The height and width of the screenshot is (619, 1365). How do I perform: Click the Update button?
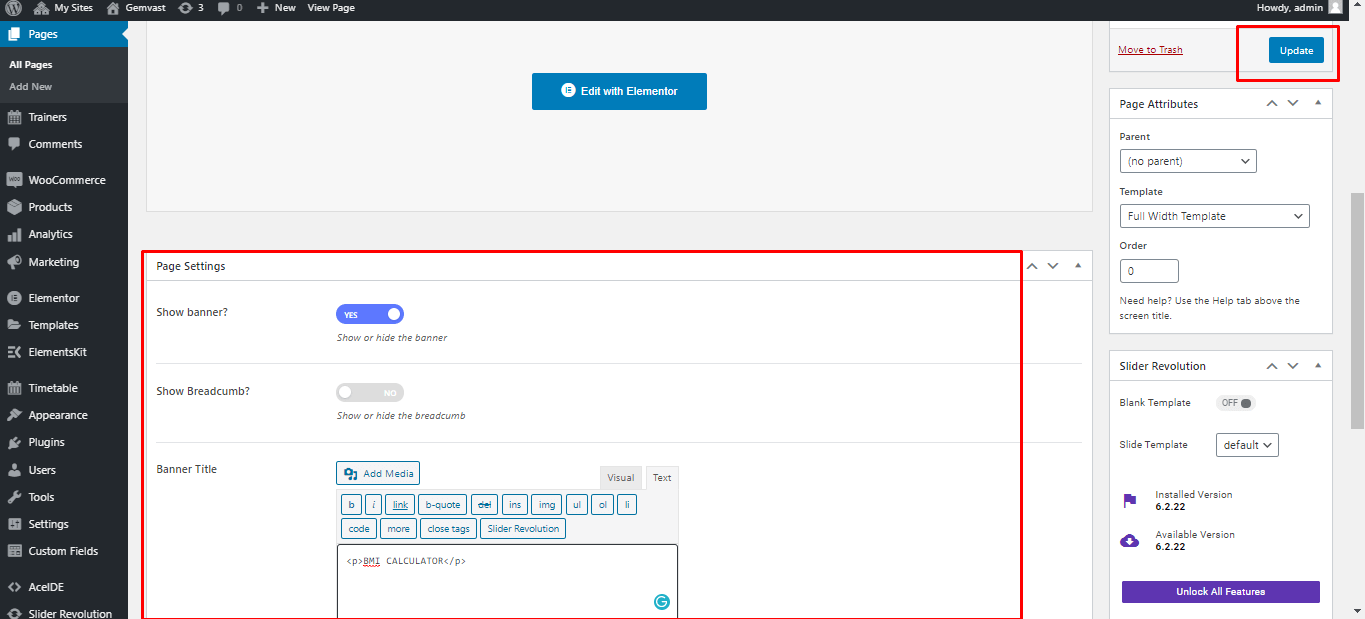pyautogui.click(x=1296, y=50)
